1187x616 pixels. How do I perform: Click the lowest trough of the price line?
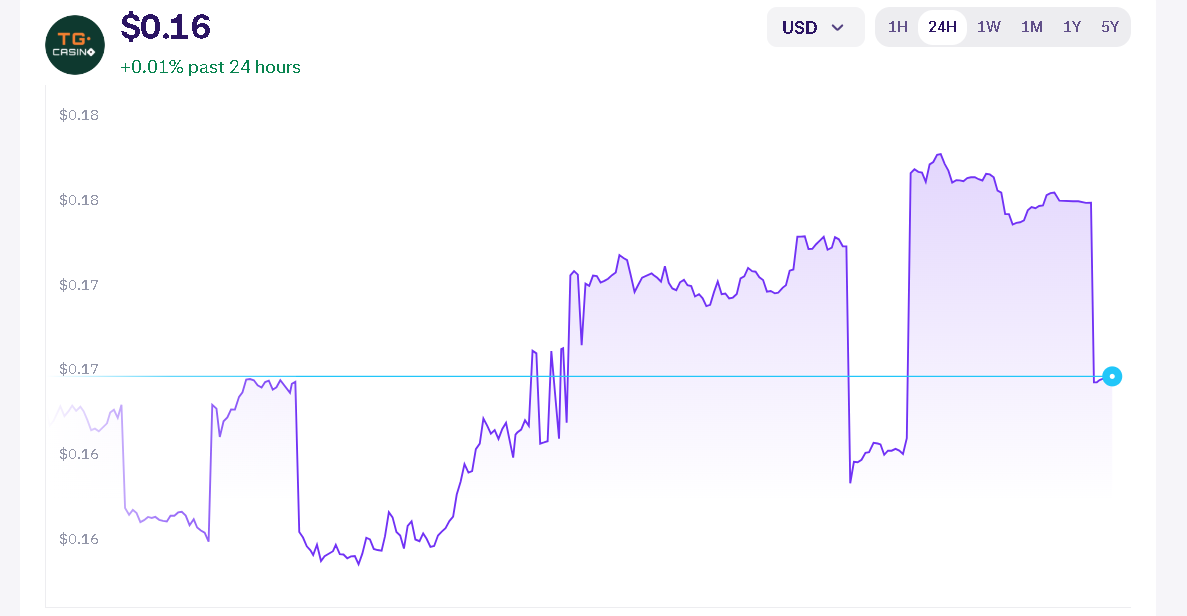(x=359, y=565)
